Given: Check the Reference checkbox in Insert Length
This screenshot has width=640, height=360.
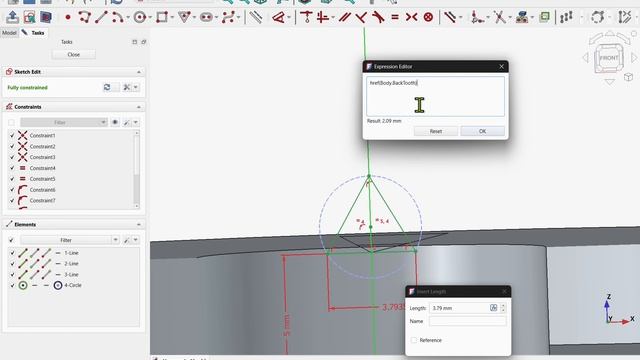Looking at the screenshot, I should [414, 340].
